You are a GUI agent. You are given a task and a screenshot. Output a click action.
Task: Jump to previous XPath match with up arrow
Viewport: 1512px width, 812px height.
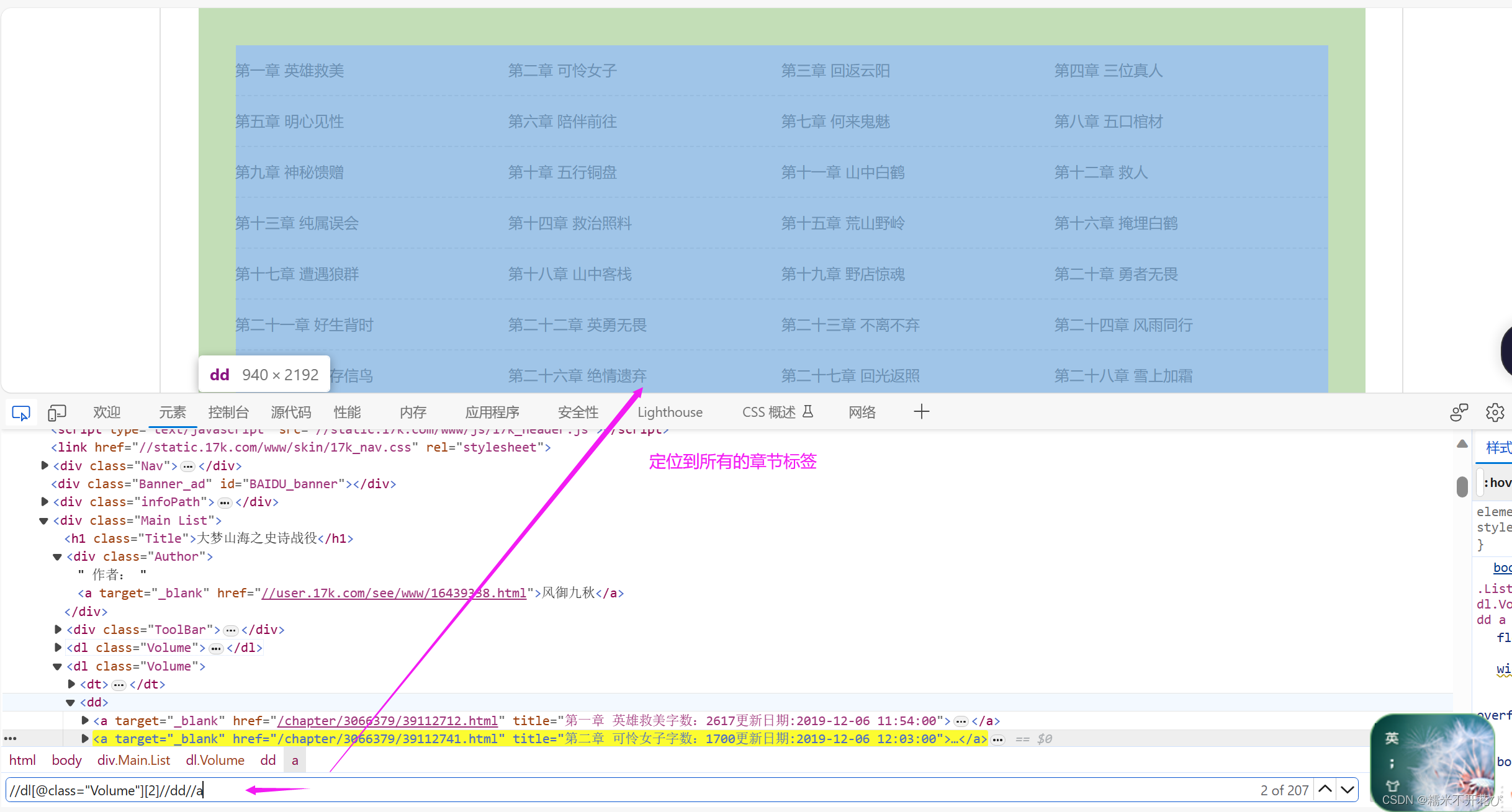coord(1325,790)
